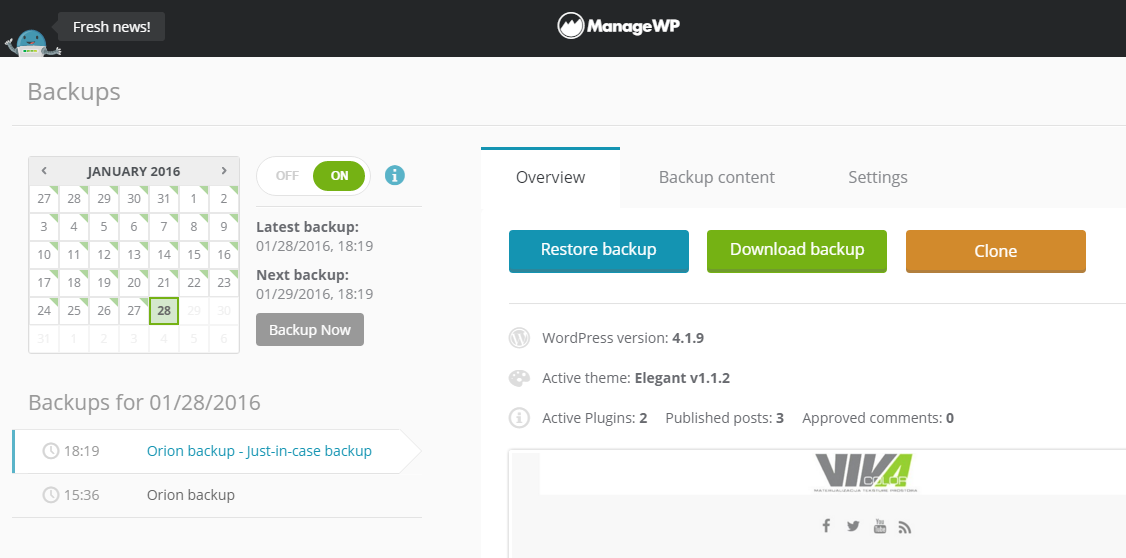1126x558 pixels.
Task: Click the RSS feed icon in preview
Action: pos(904,526)
